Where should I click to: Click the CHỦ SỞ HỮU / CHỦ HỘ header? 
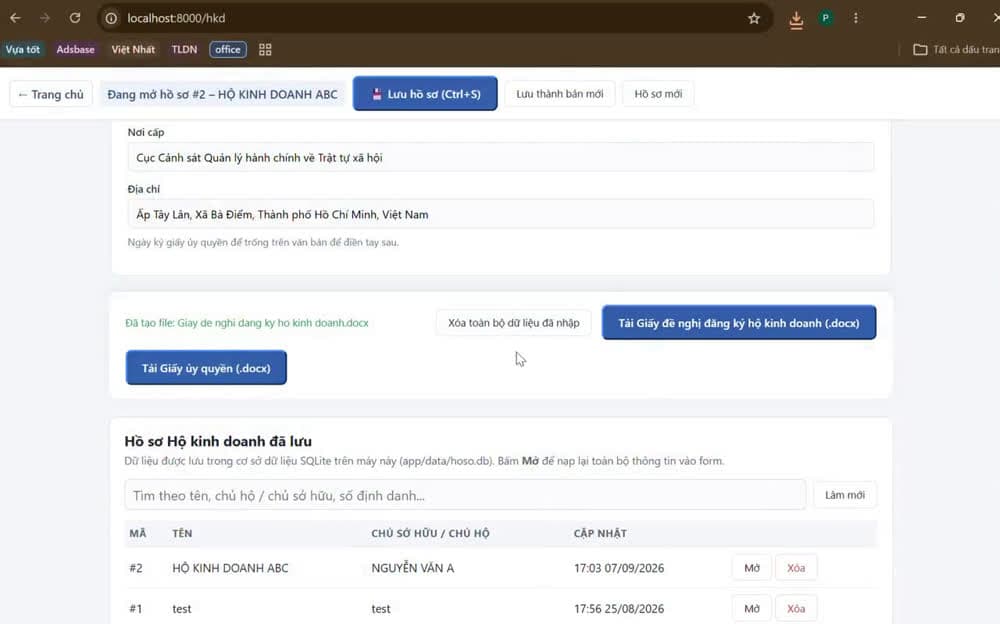tap(430, 533)
